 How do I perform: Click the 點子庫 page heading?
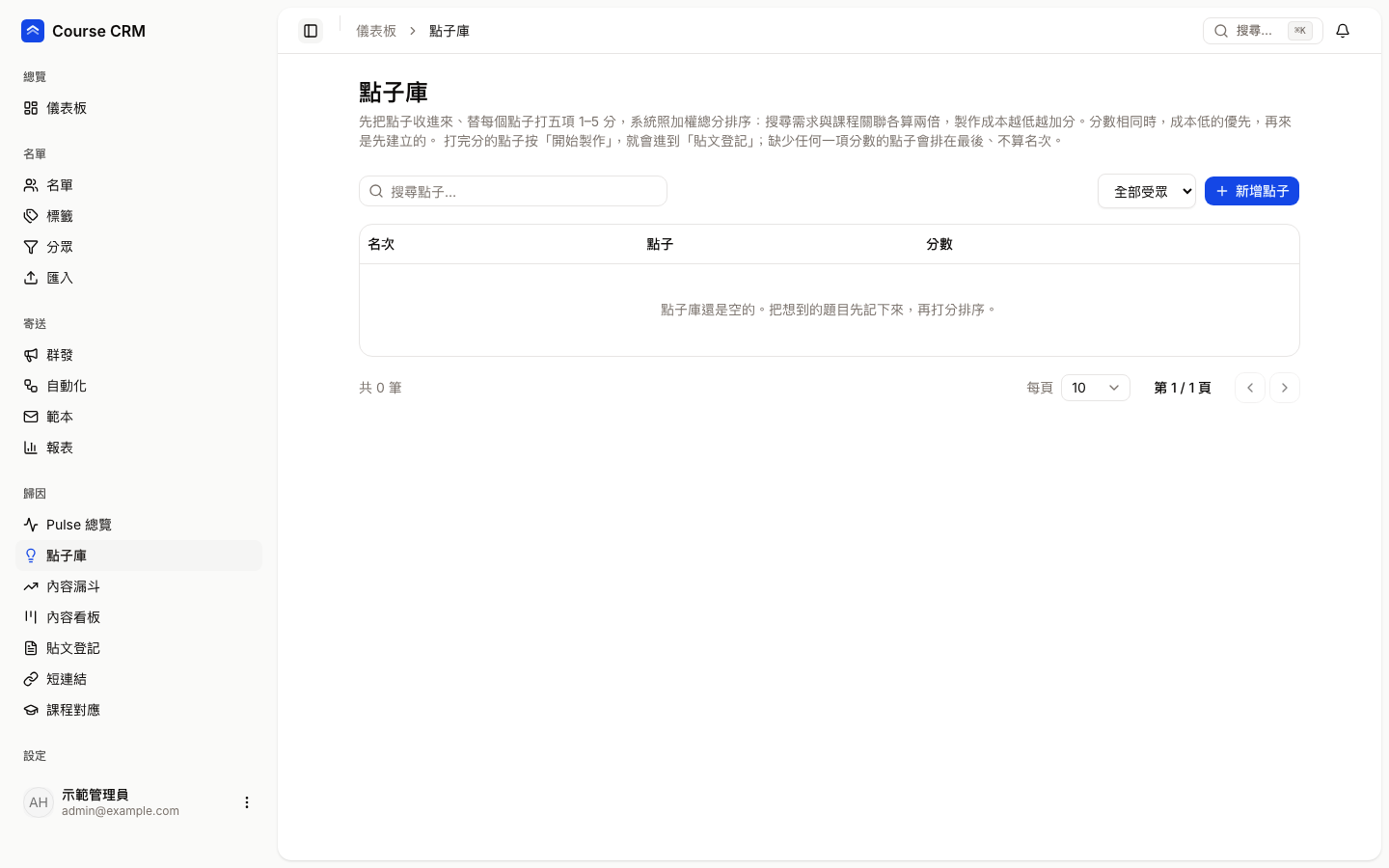[x=394, y=93]
